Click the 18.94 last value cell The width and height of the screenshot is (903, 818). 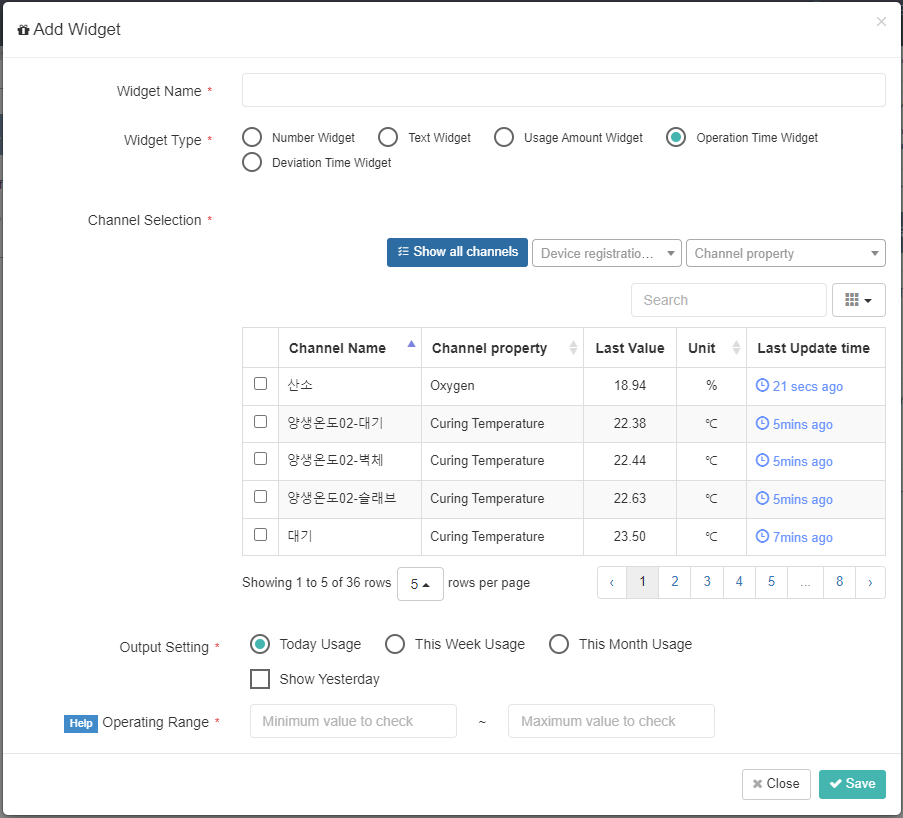coord(630,386)
